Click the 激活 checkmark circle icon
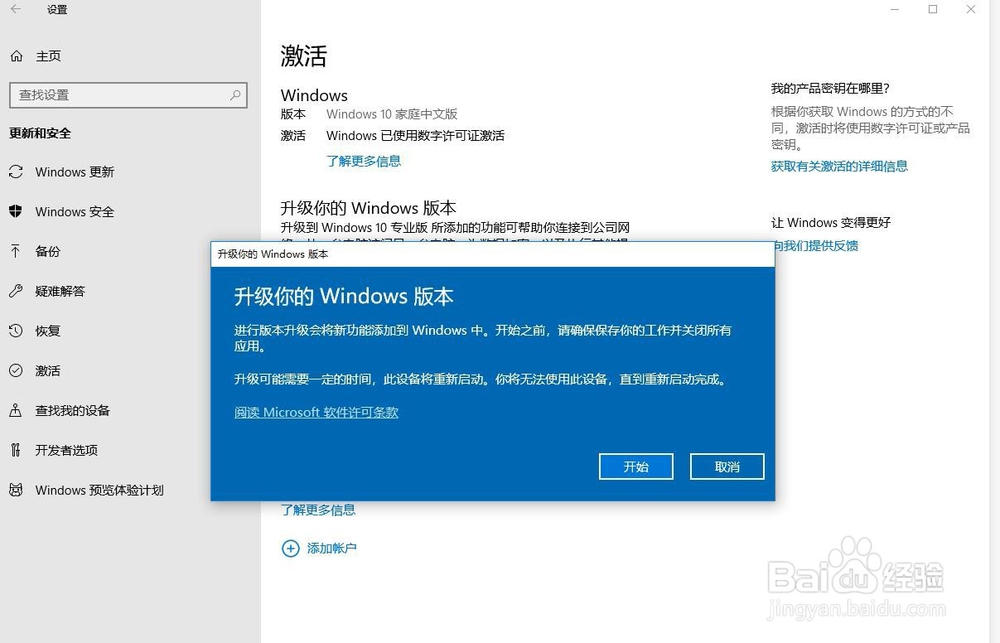Viewport: 1000px width, 643px height. click(x=16, y=371)
